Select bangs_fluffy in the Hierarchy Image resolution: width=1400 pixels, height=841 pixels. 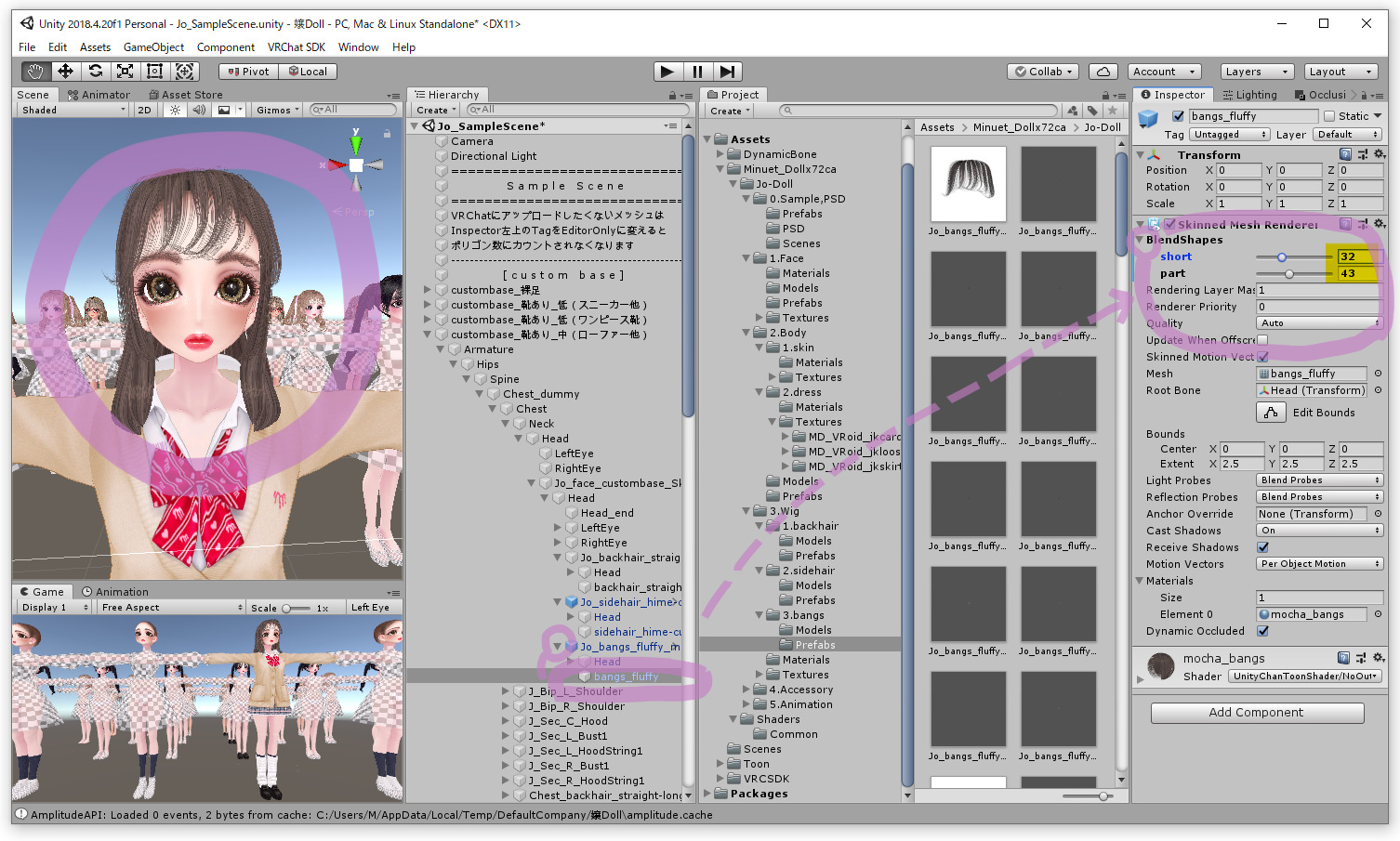click(627, 677)
